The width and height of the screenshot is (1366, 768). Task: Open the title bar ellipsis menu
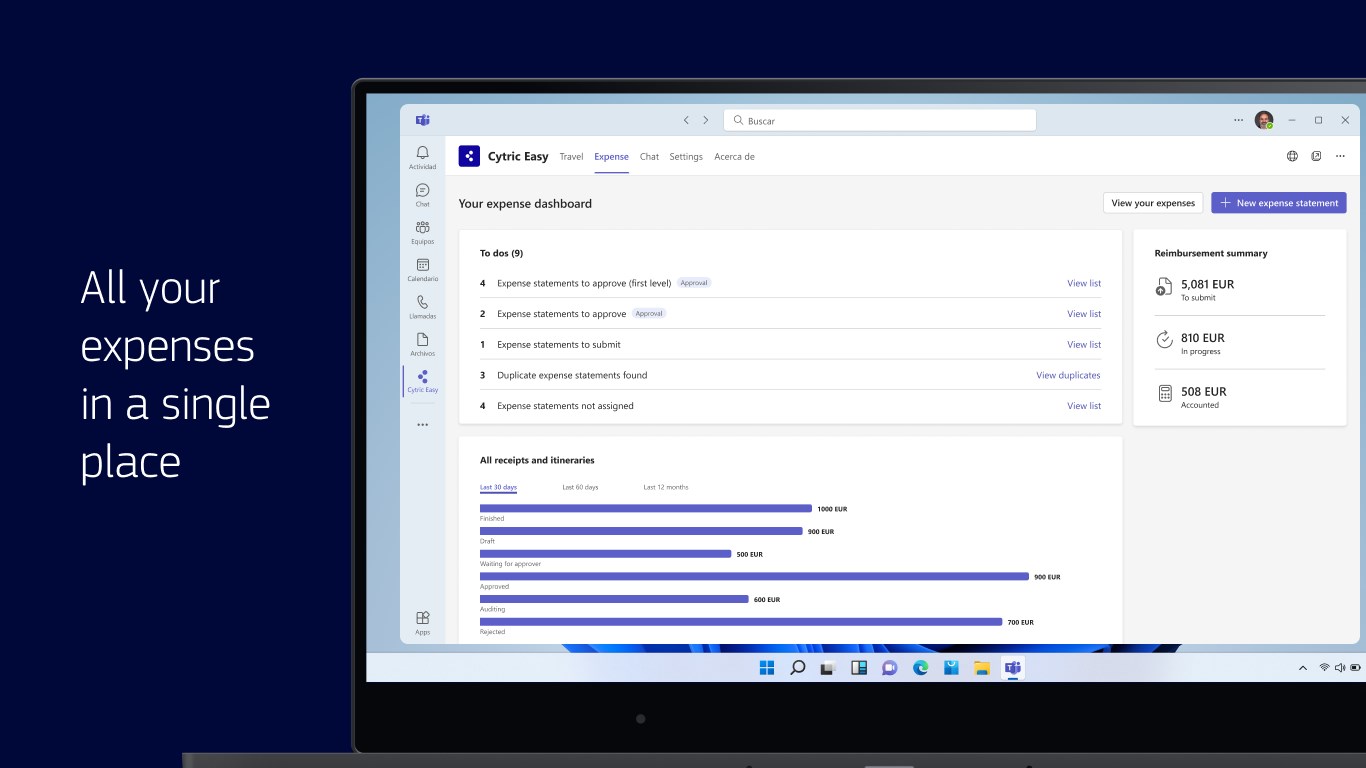tap(1238, 120)
